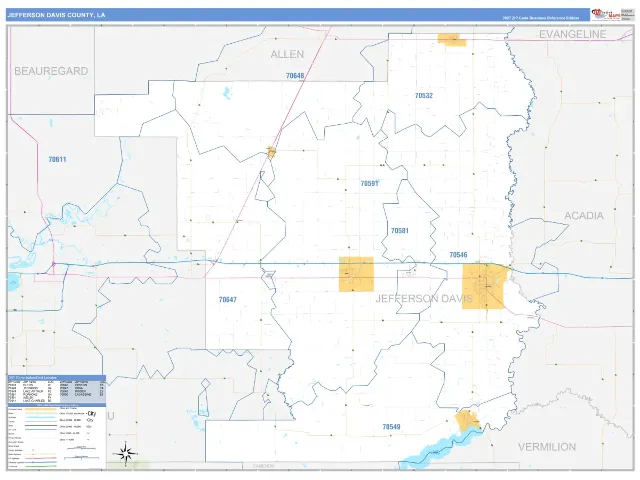Click the ACADIA county label

584,216
